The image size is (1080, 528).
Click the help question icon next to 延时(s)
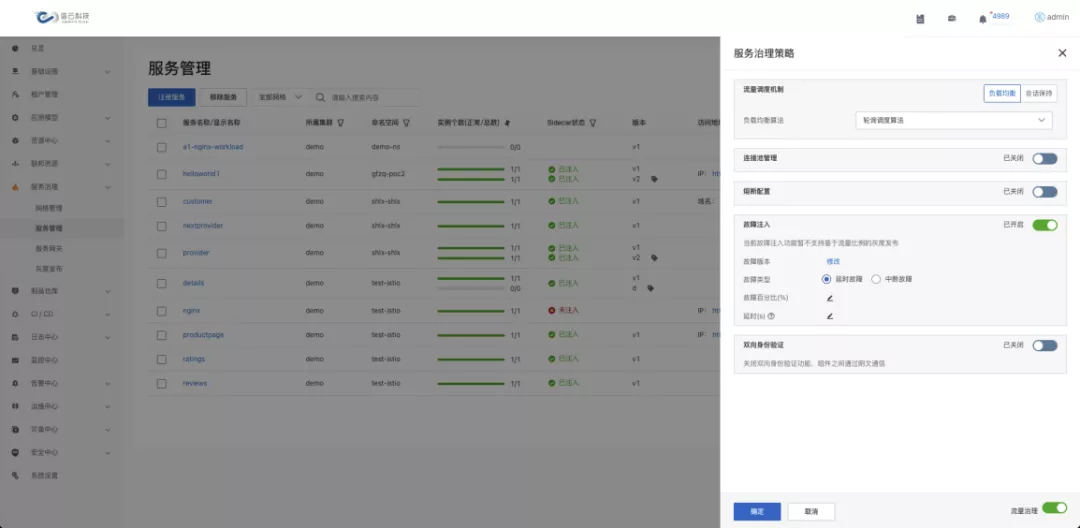(771, 316)
